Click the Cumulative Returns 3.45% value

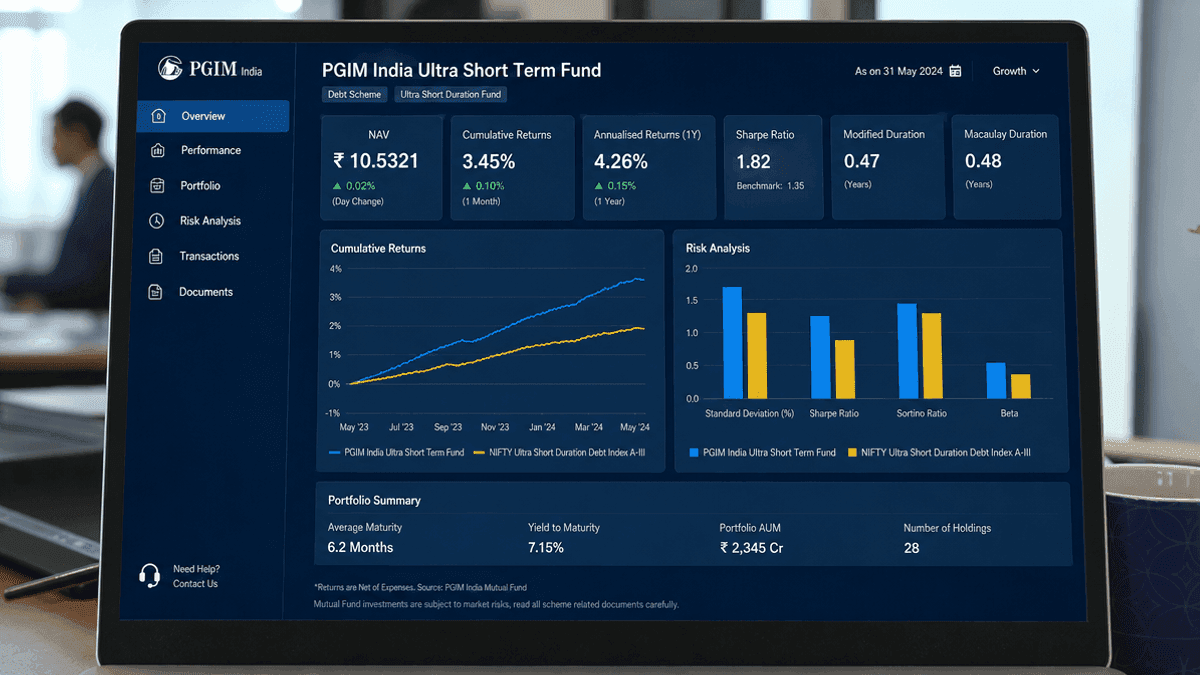(x=489, y=161)
